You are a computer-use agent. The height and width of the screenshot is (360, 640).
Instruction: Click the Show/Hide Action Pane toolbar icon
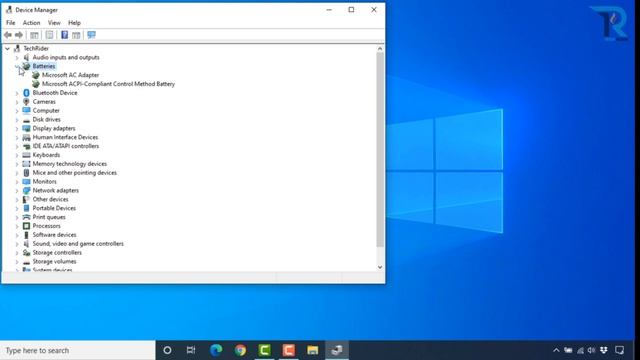tap(76, 35)
